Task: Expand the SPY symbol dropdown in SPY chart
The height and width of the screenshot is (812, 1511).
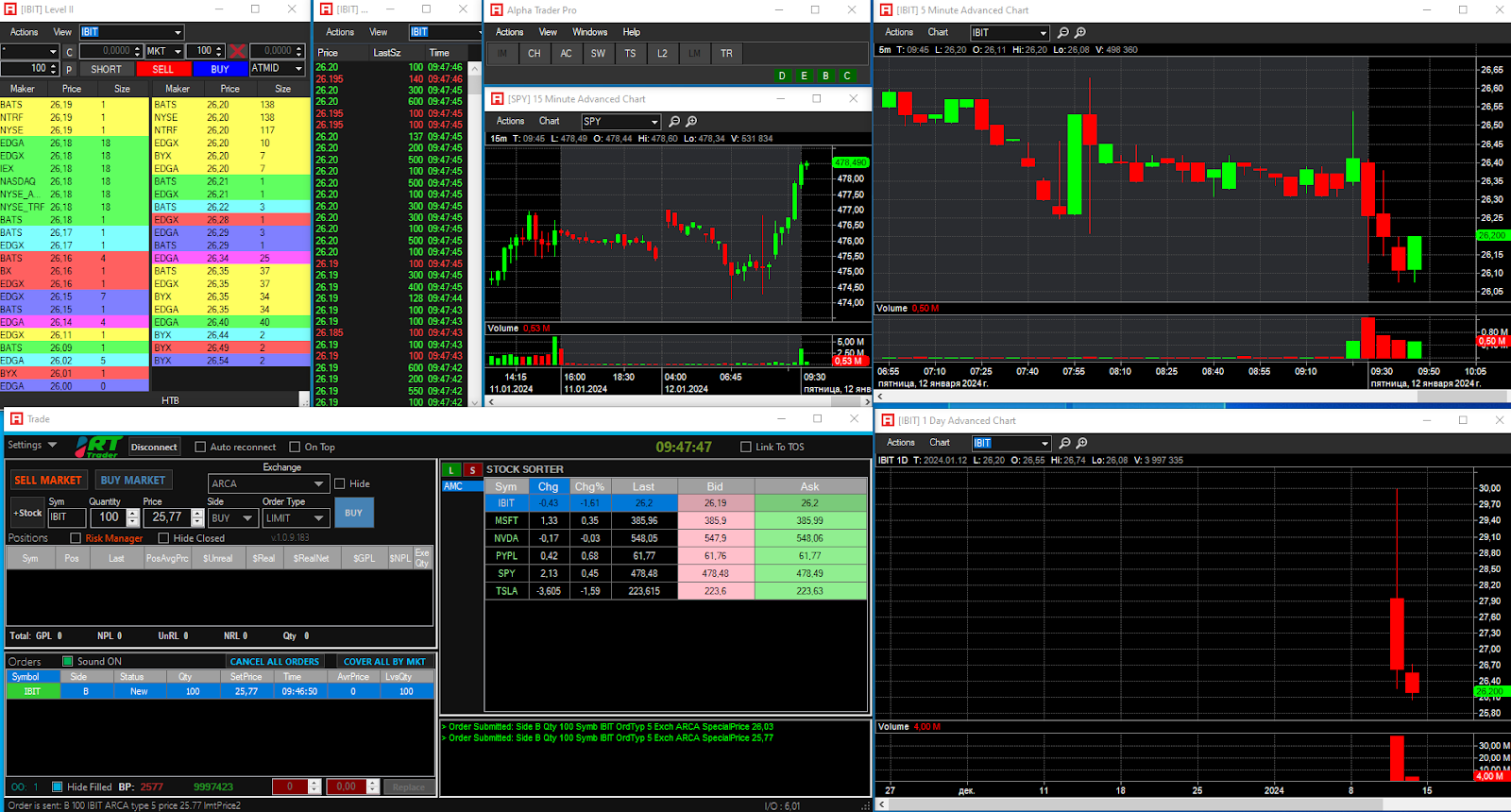Action: (654, 122)
